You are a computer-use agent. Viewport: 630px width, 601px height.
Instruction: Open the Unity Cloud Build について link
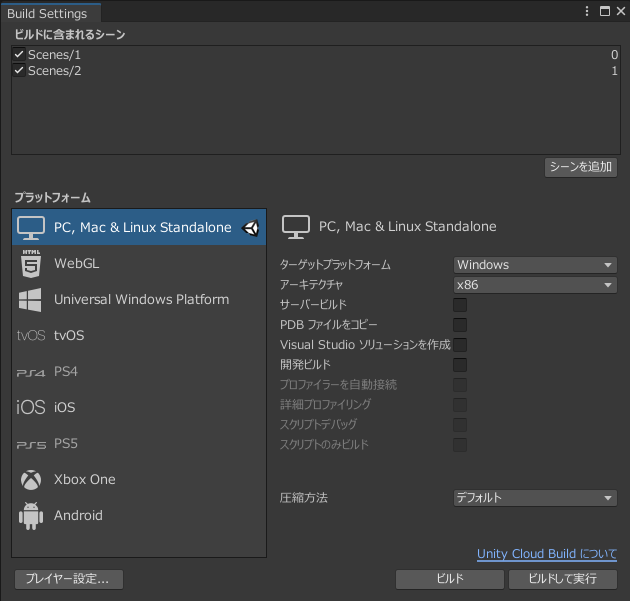pyautogui.click(x=547, y=554)
